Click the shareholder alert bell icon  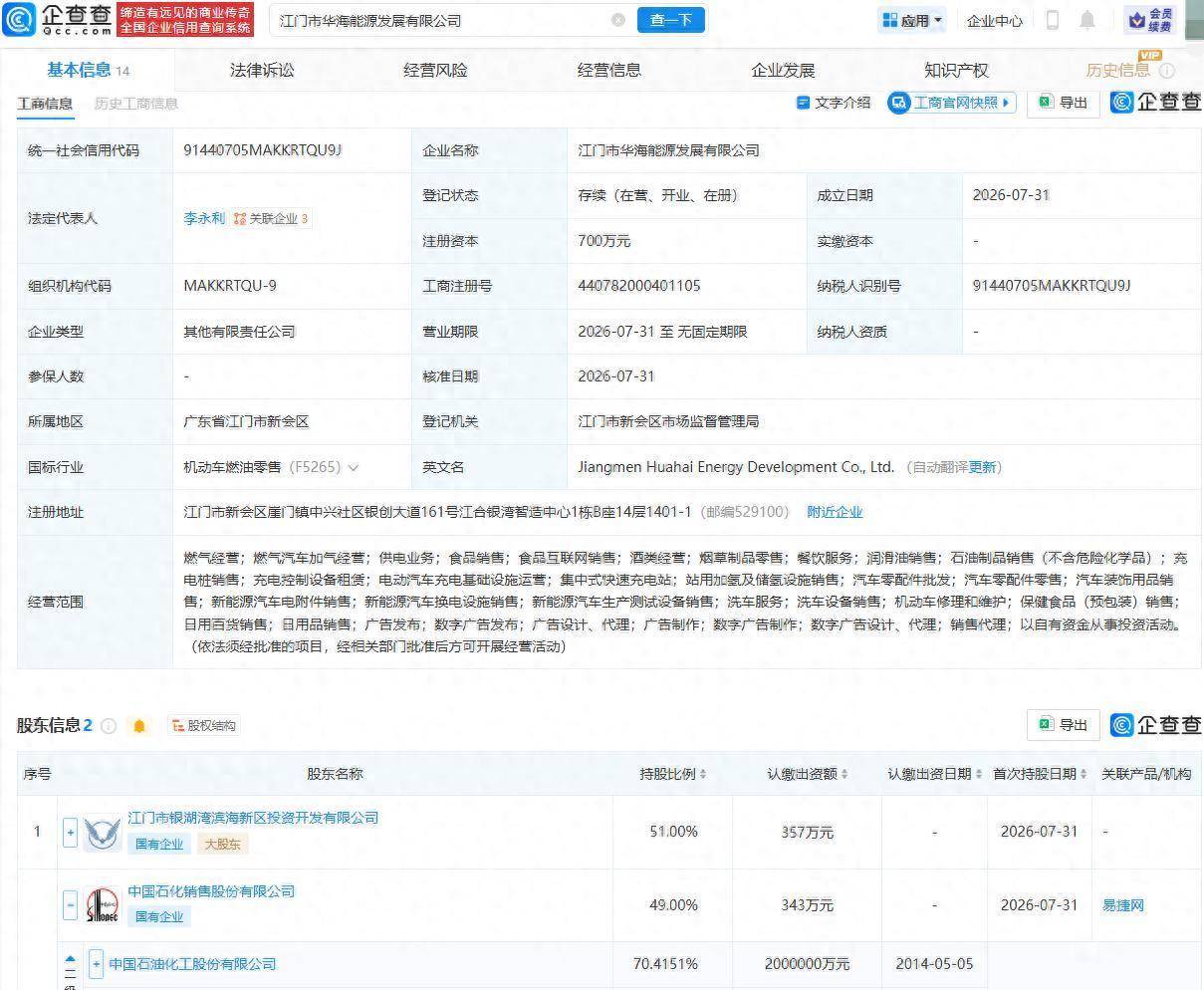coord(139,726)
